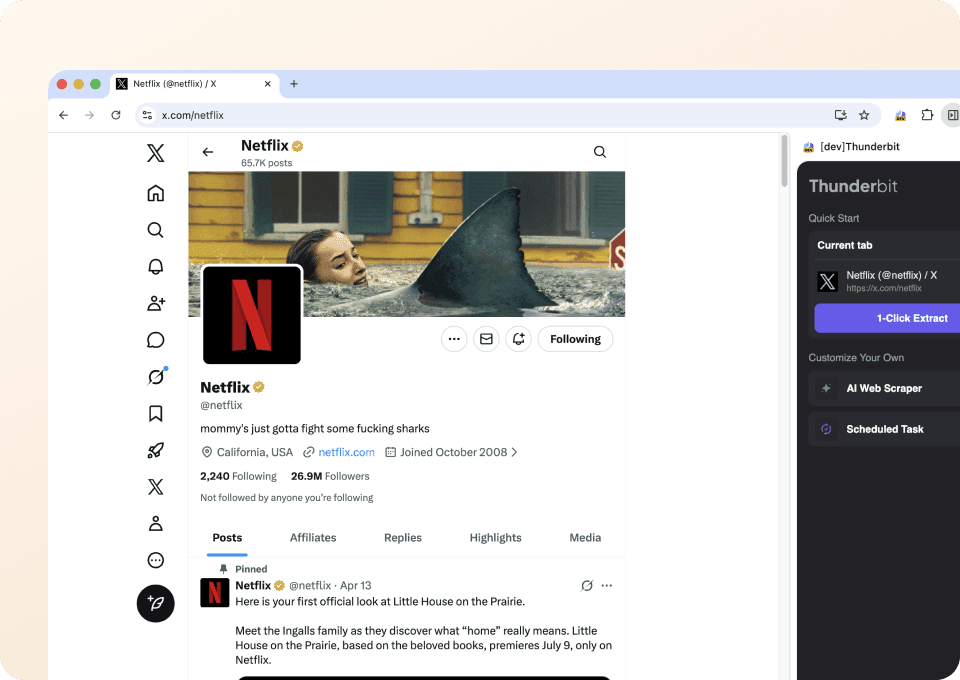Open Messages from the left sidebar

click(x=155, y=339)
